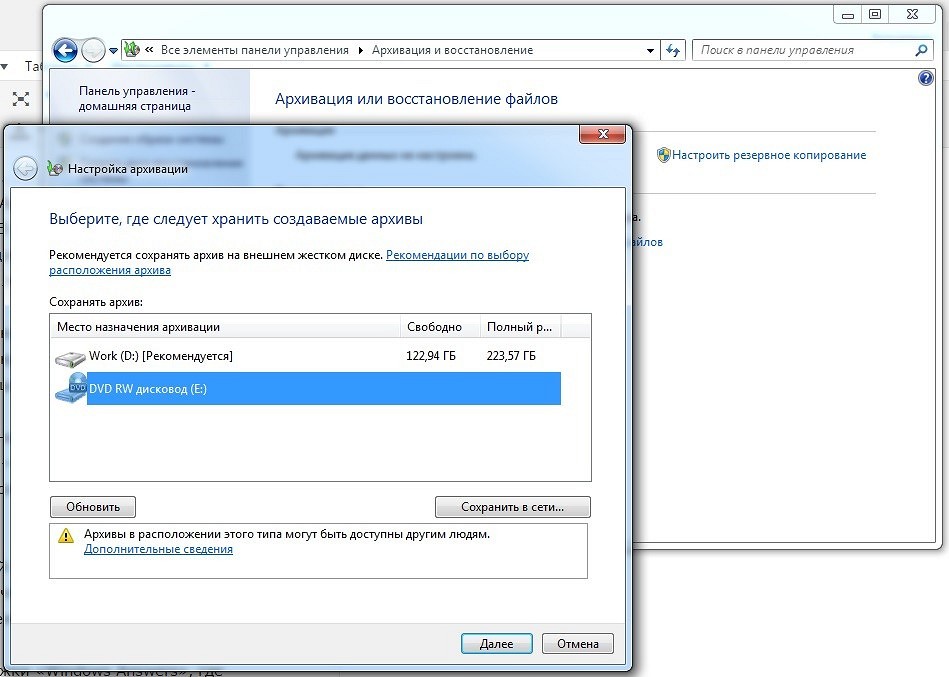Screen dimensions: 949x677
Task: Click the Архивация и восстановление breadcrumb
Action: [452, 50]
